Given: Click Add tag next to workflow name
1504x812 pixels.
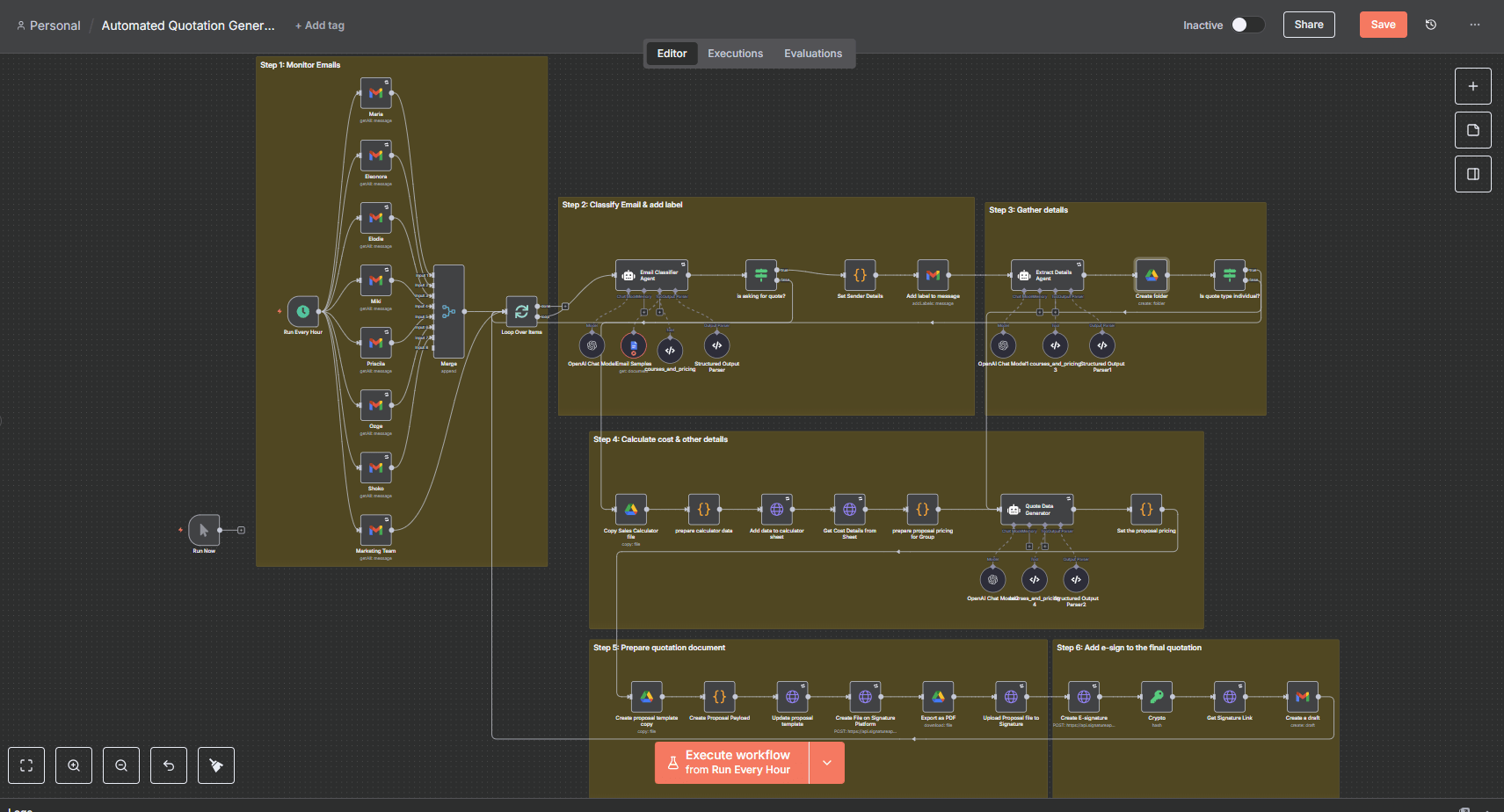Looking at the screenshot, I should click(320, 25).
